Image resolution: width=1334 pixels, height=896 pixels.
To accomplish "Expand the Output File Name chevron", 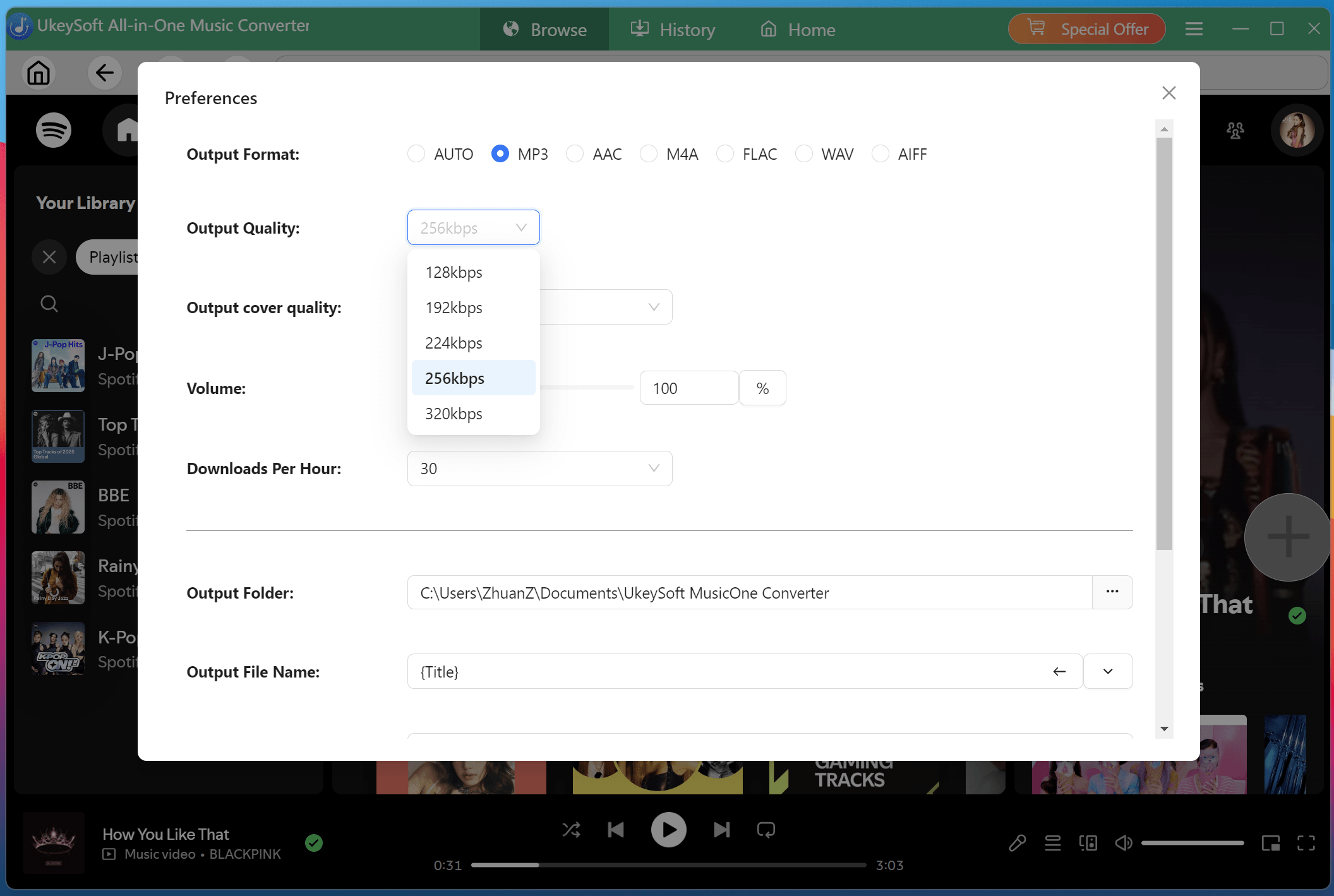I will click(1108, 671).
